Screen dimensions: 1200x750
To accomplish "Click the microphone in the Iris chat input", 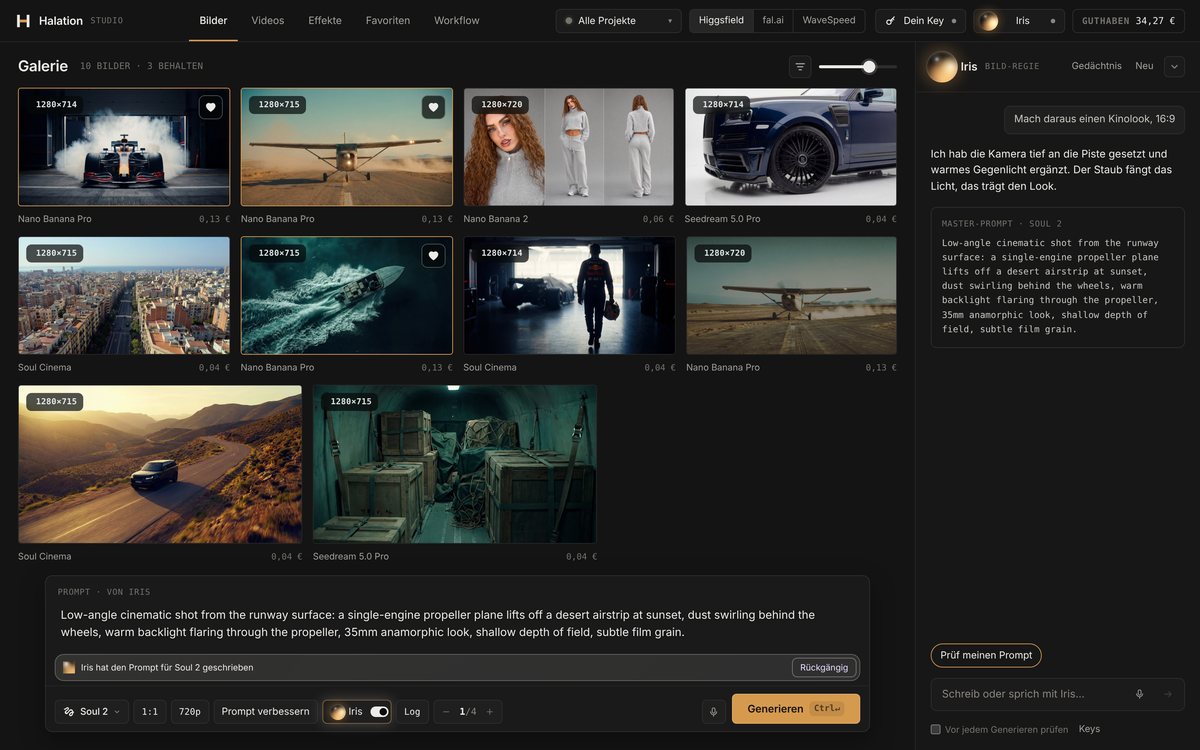I will coord(1139,694).
